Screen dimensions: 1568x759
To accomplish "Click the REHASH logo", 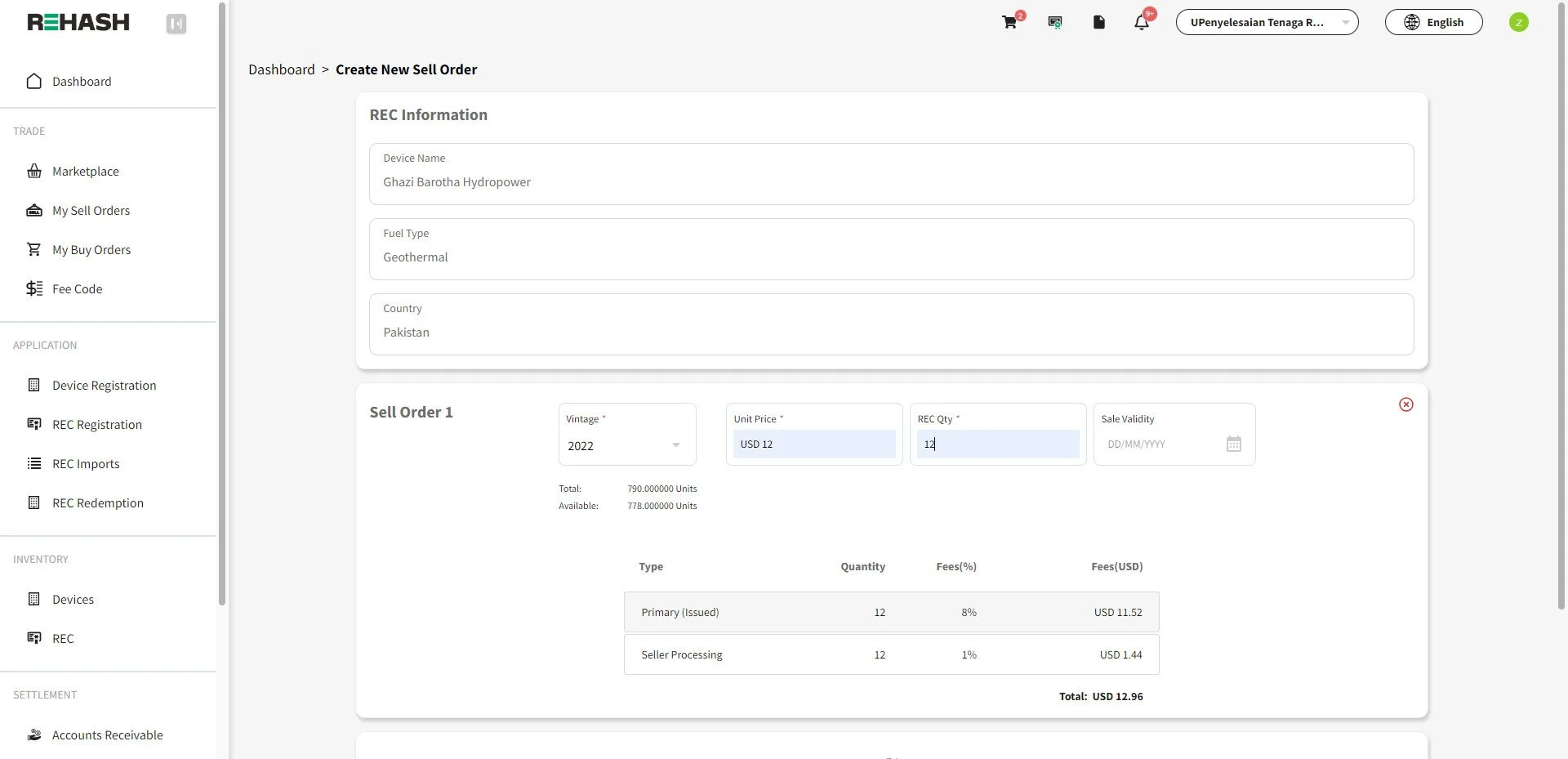I will click(78, 22).
